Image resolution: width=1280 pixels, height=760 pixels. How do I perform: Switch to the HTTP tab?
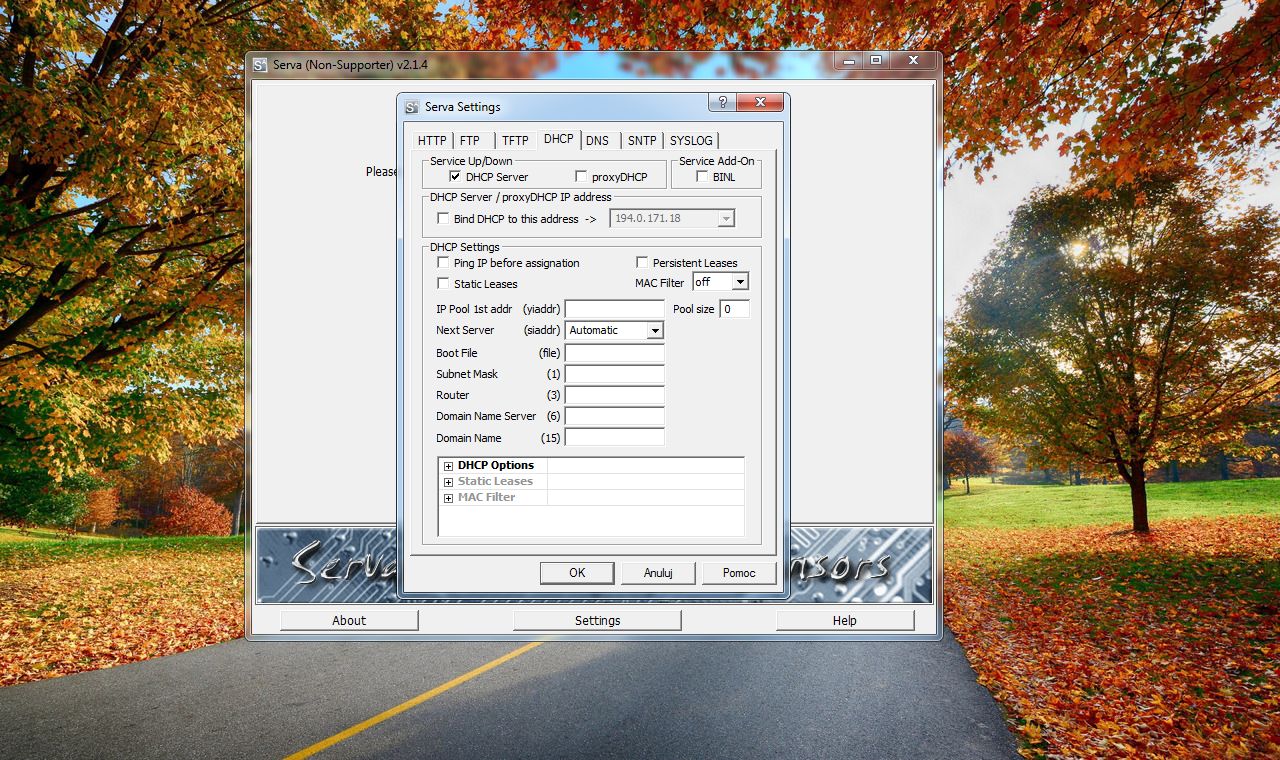point(432,141)
